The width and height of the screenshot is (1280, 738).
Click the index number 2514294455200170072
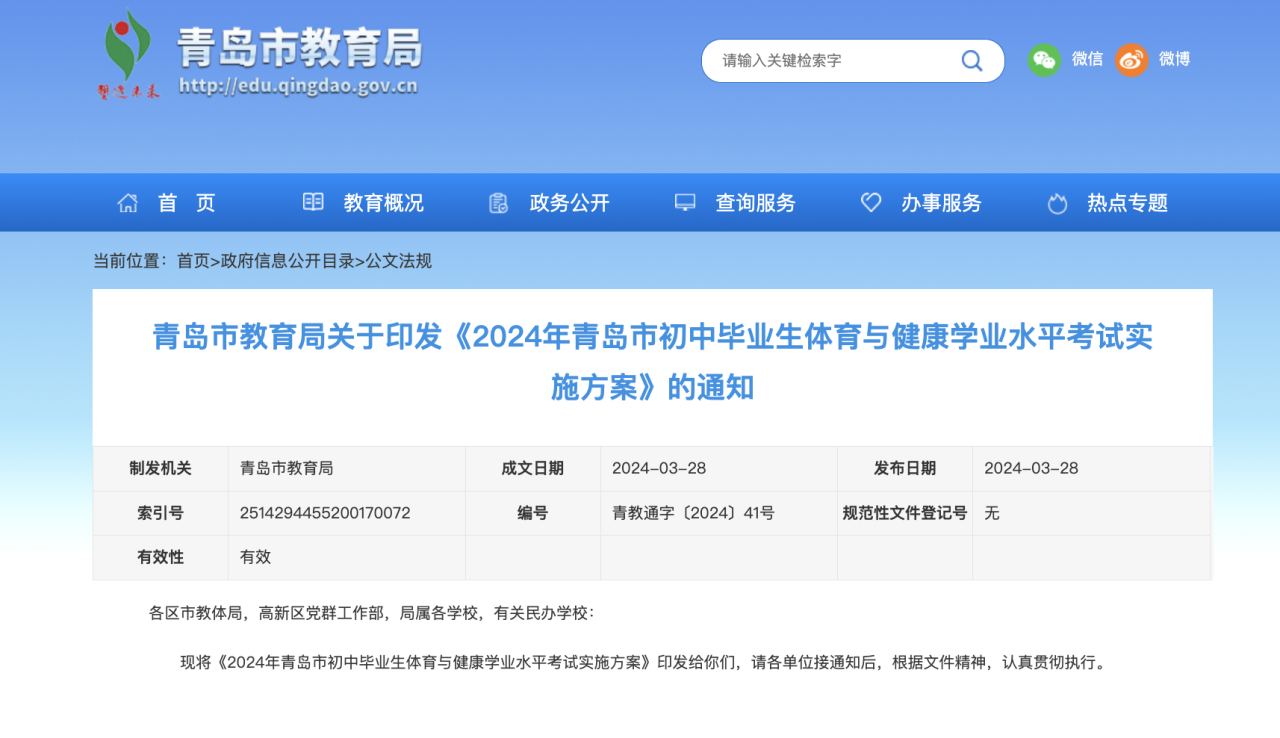pyautogui.click(x=325, y=513)
